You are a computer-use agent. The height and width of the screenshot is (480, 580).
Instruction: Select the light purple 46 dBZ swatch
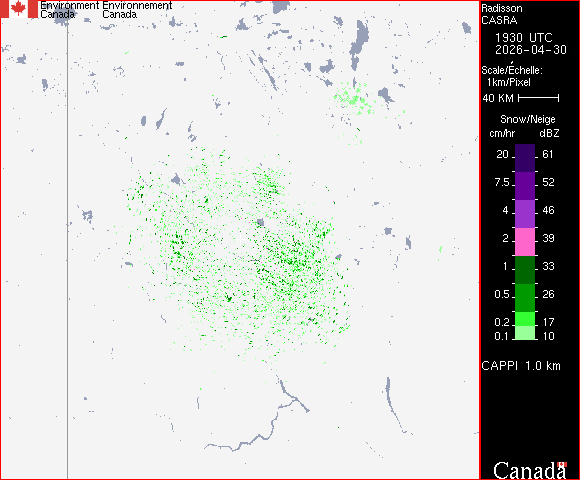click(525, 214)
